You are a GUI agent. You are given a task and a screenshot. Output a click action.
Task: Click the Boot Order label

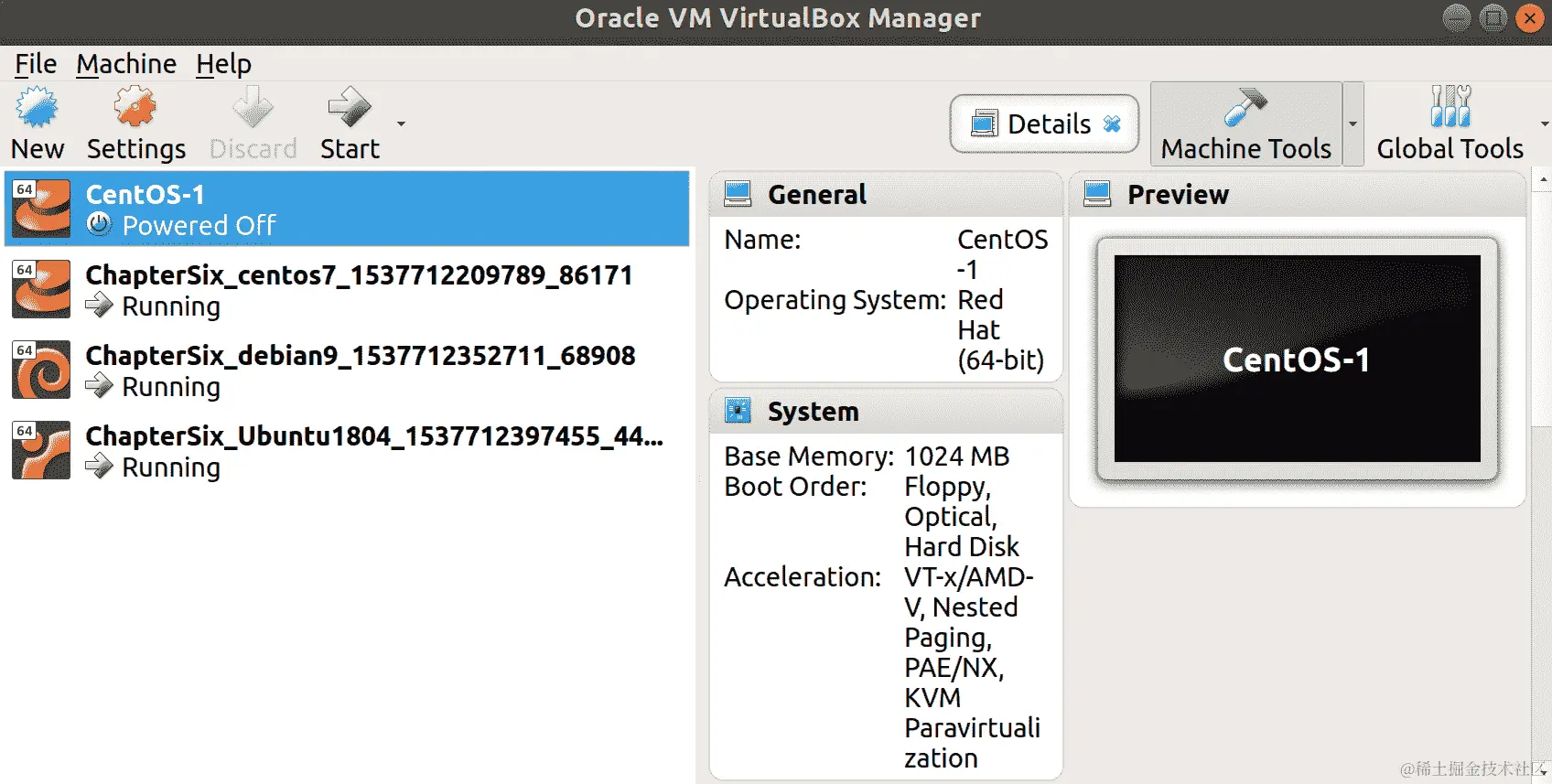coord(795,487)
